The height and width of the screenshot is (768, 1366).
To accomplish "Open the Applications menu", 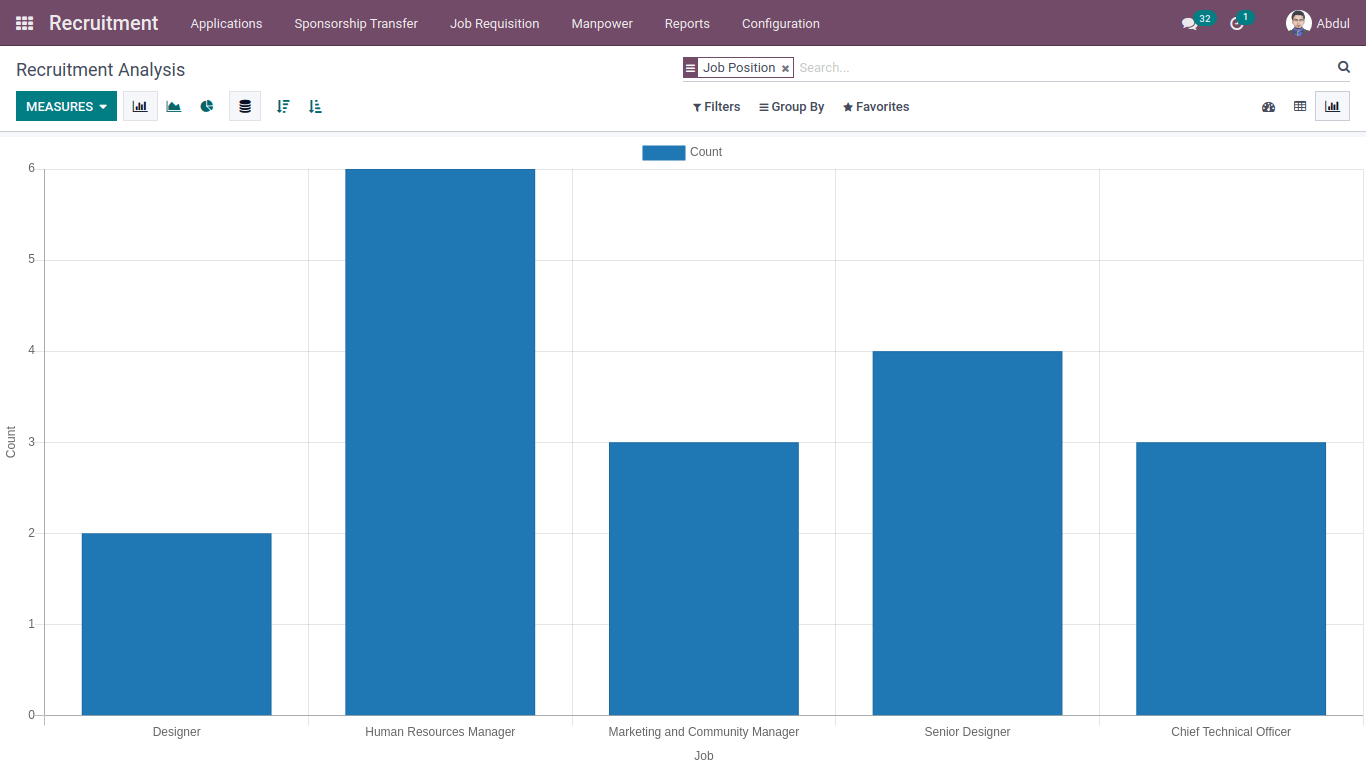I will [226, 23].
